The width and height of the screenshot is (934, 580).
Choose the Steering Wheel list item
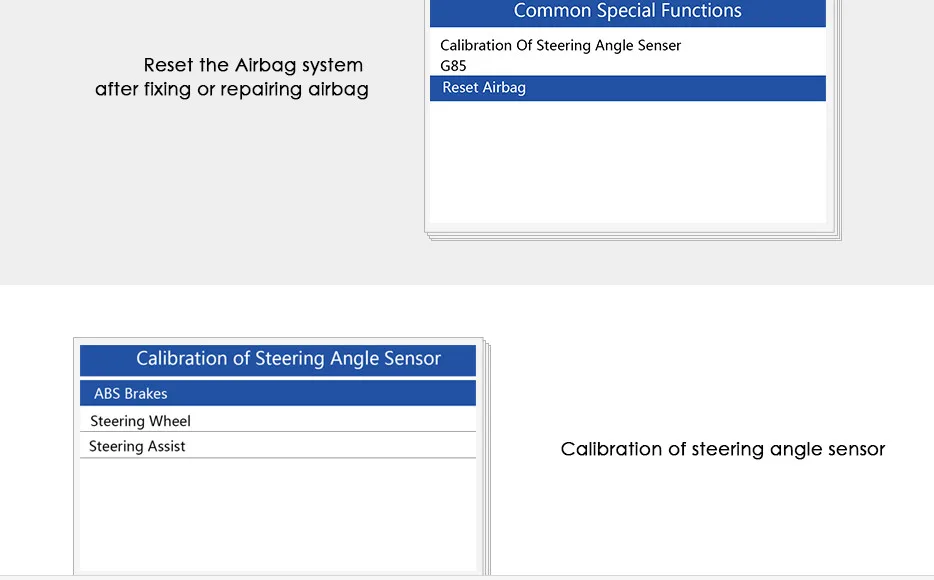278,420
